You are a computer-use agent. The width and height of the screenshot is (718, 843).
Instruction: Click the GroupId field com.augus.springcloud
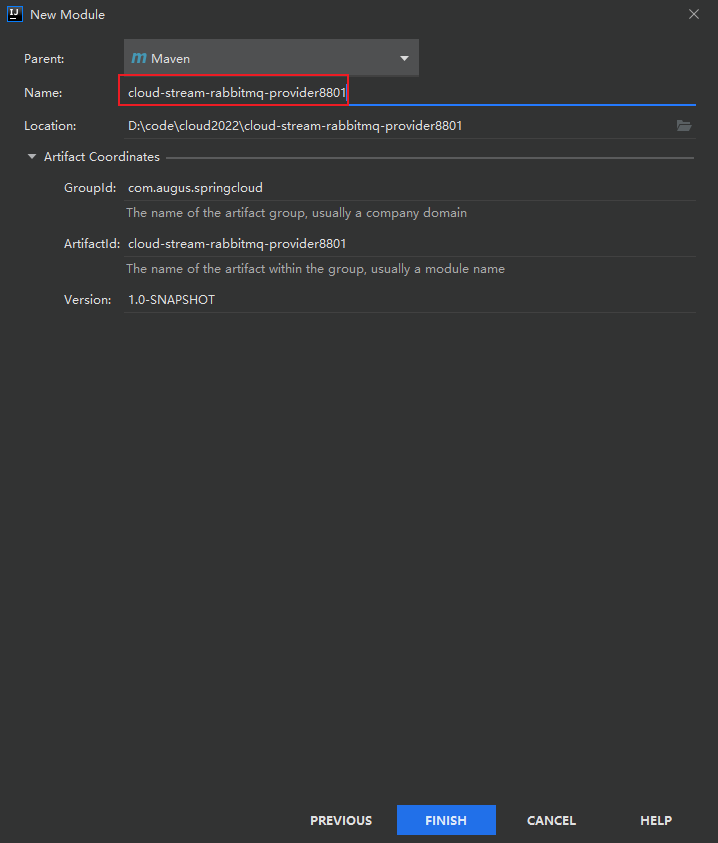[x=410, y=188]
